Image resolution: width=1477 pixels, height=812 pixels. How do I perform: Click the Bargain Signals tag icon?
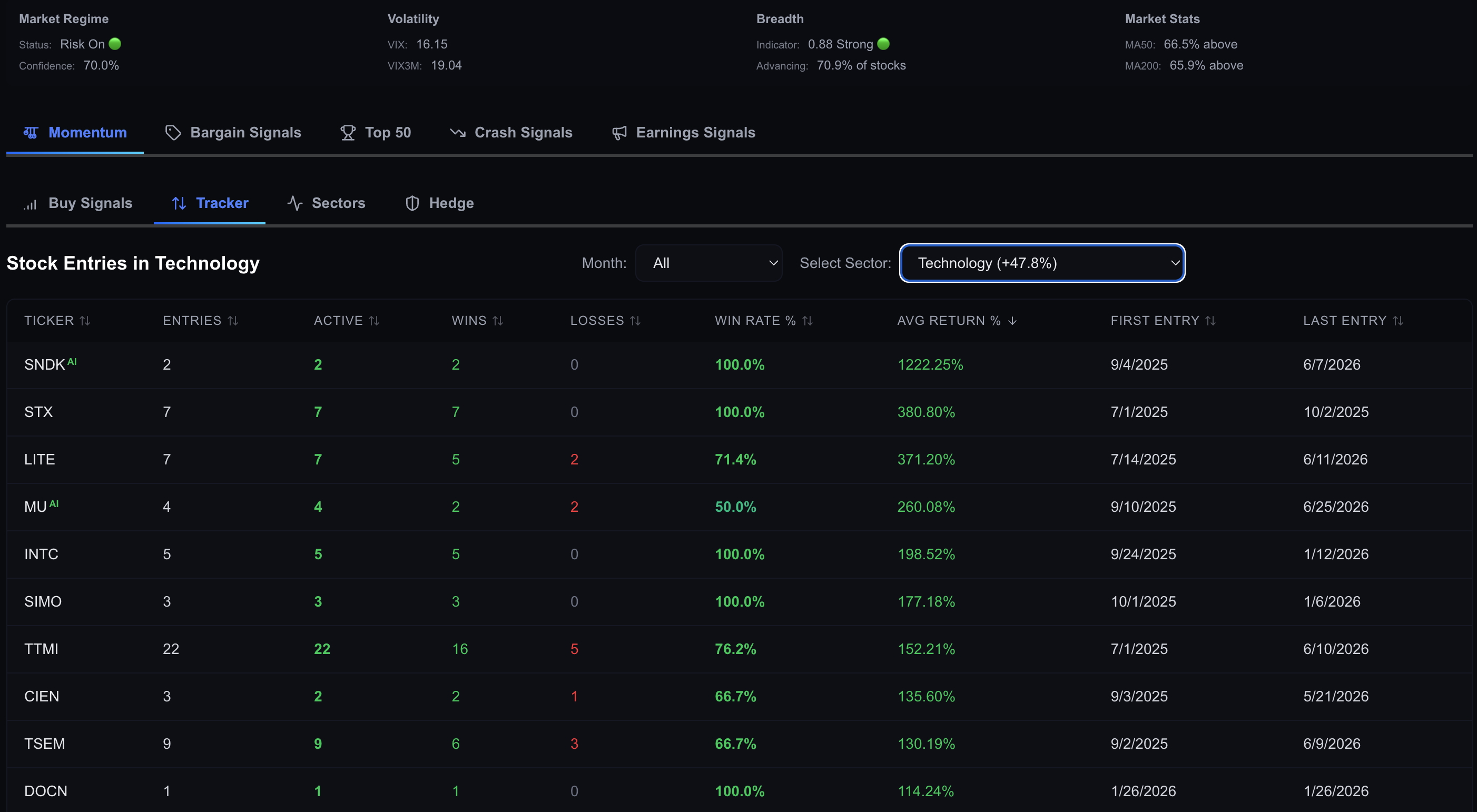pos(173,133)
